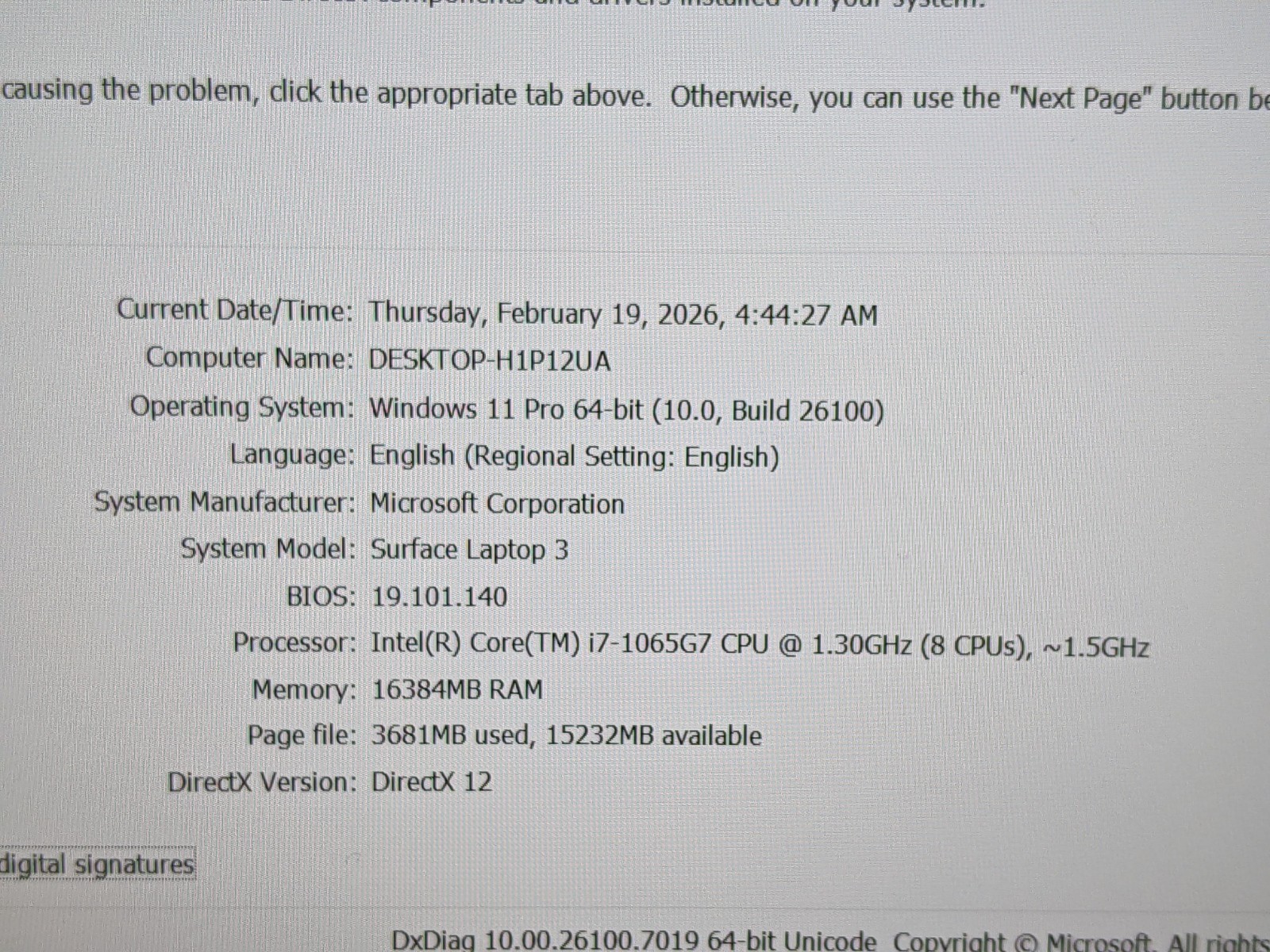
Task: Select the English (Regional Setting: English) value
Action: point(575,457)
